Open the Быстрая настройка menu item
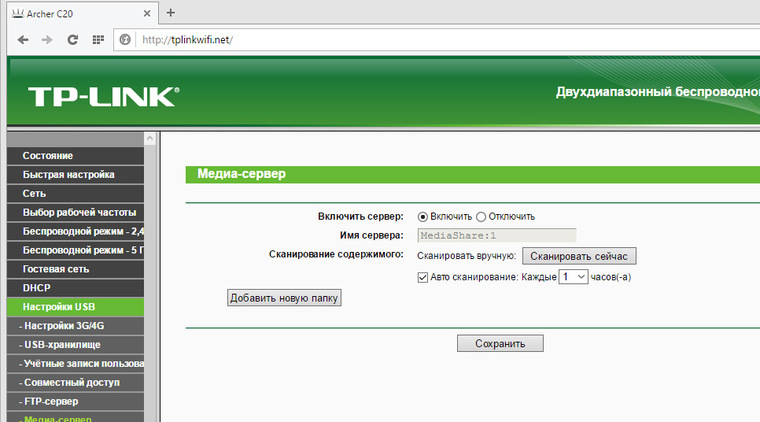760x422 pixels. pos(76,174)
